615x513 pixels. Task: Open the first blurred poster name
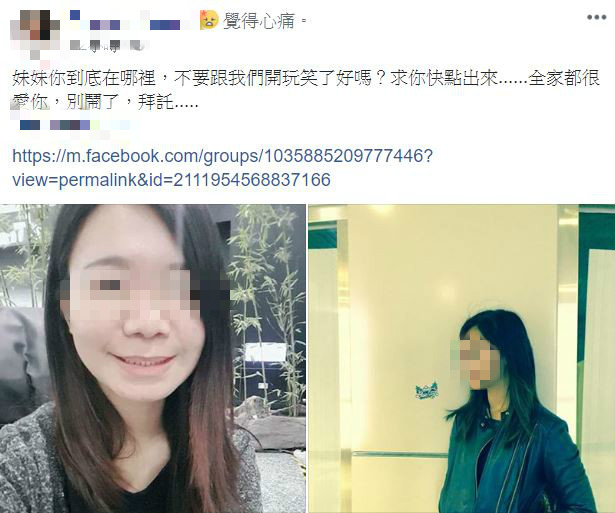click(96, 22)
